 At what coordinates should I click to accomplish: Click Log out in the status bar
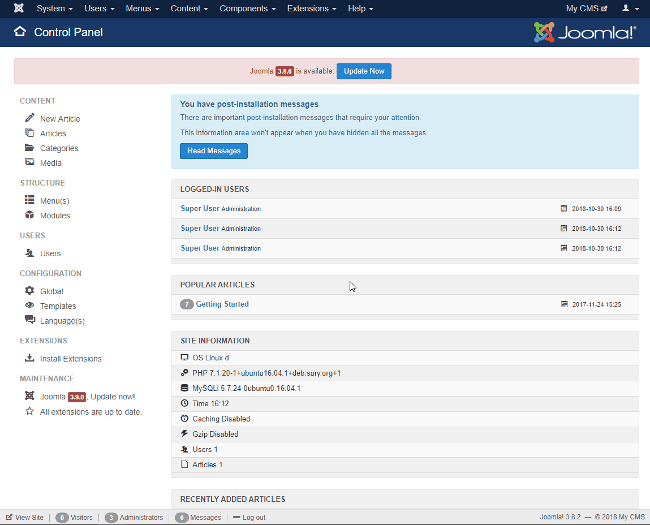[254, 518]
